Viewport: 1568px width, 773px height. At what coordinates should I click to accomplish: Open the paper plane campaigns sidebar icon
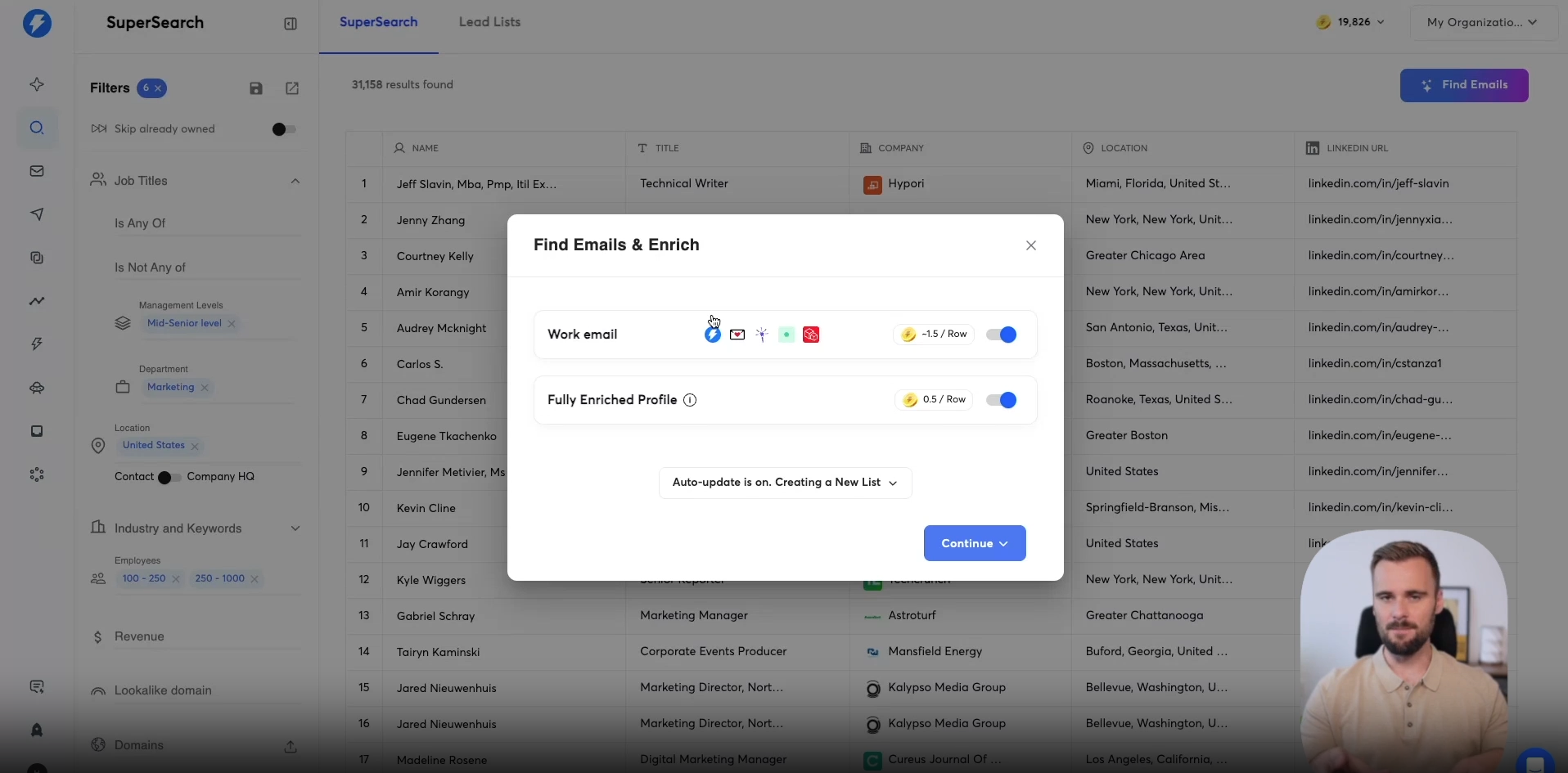click(x=37, y=214)
